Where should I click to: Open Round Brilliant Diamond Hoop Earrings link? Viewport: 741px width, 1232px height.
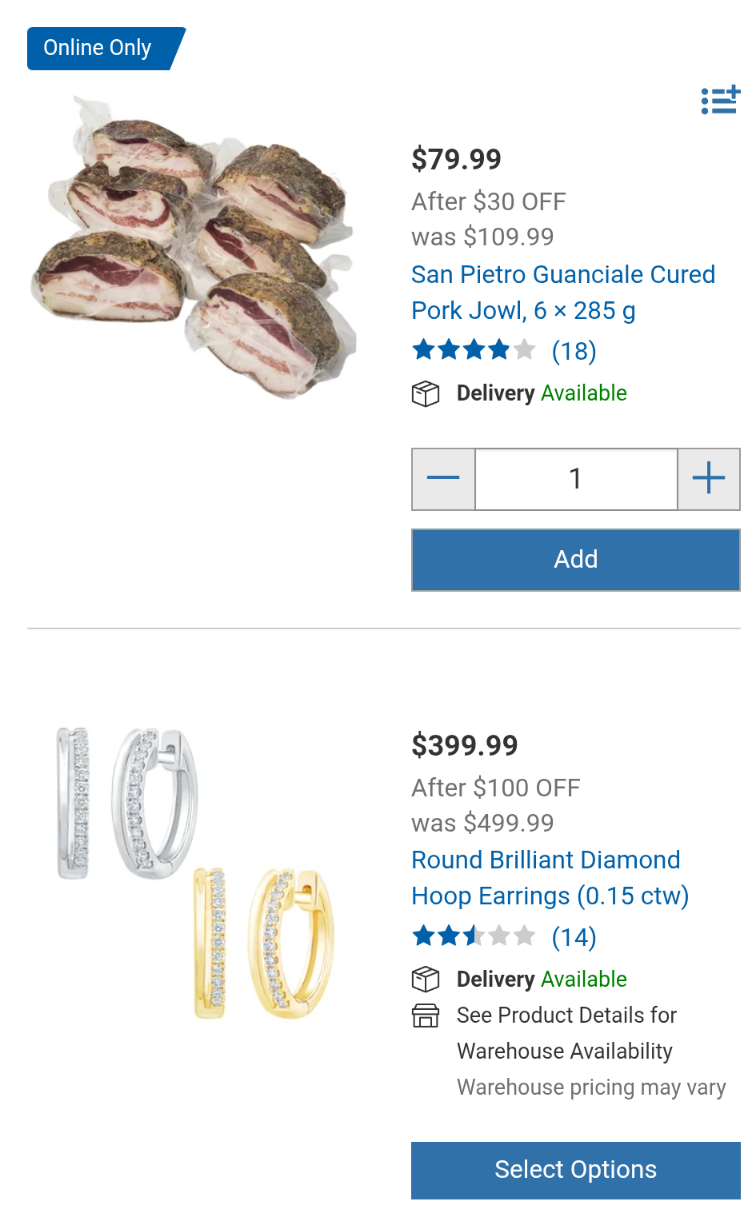[x=549, y=878]
